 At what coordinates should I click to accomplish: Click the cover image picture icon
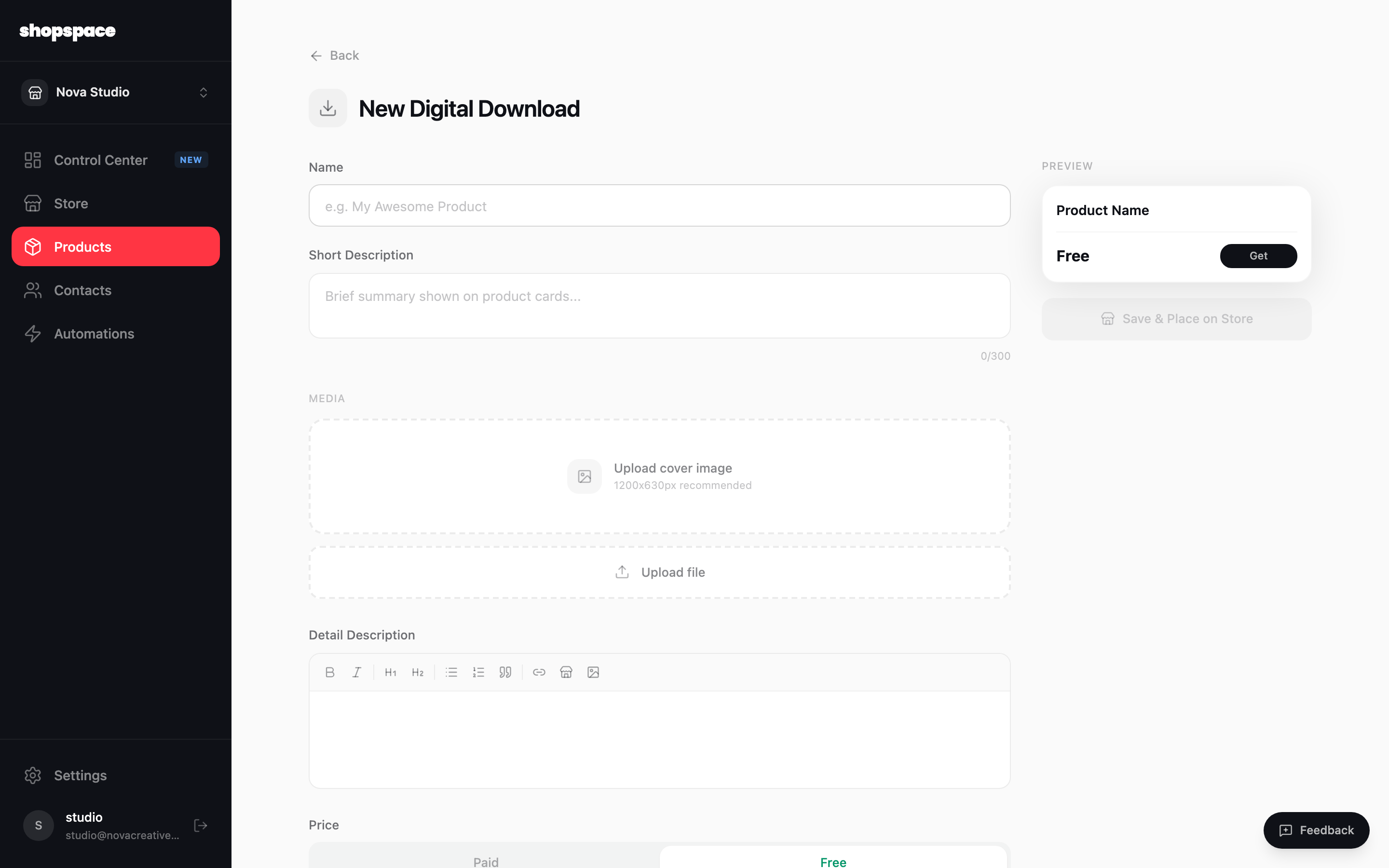585,476
